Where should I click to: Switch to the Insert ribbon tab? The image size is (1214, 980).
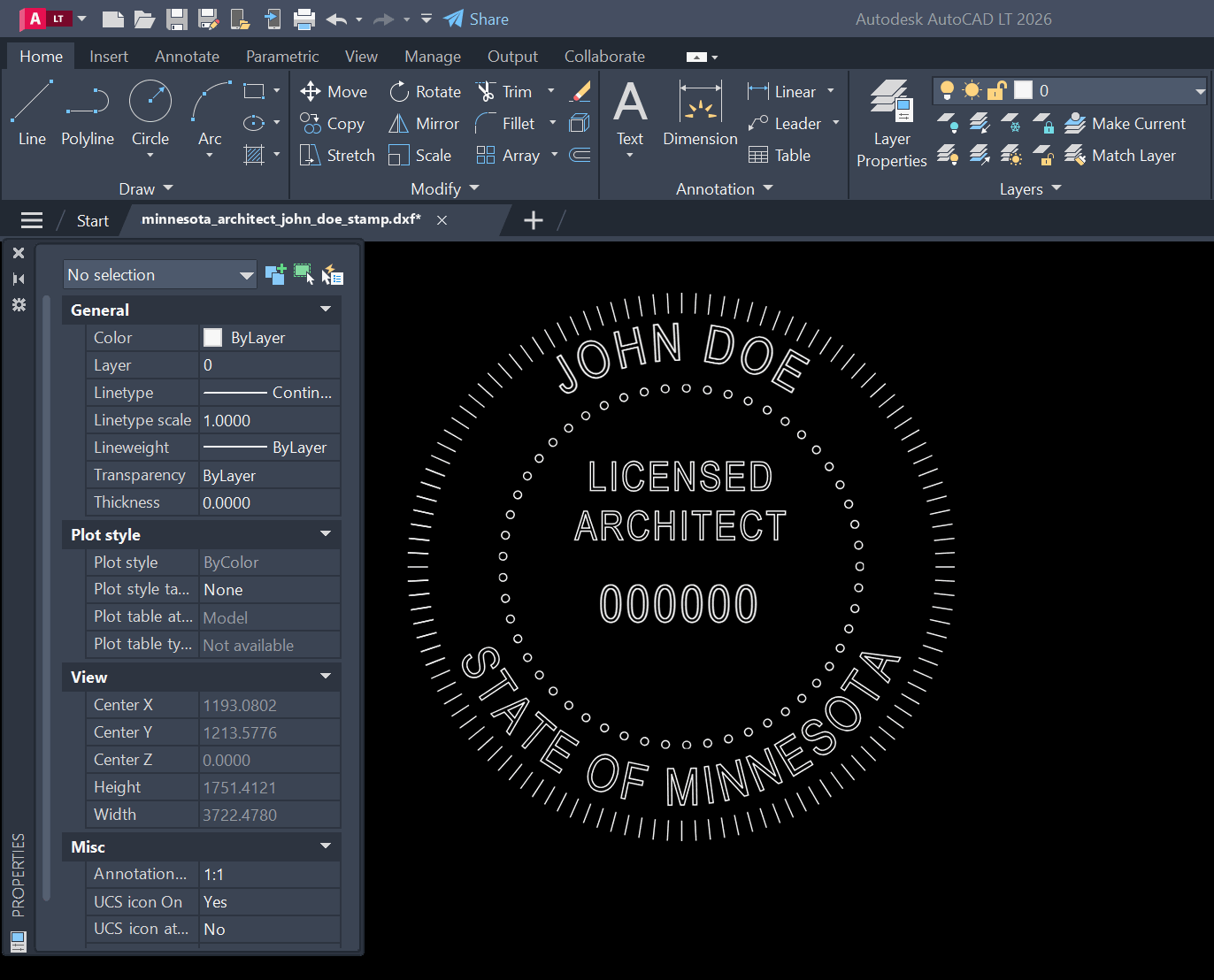[109, 56]
